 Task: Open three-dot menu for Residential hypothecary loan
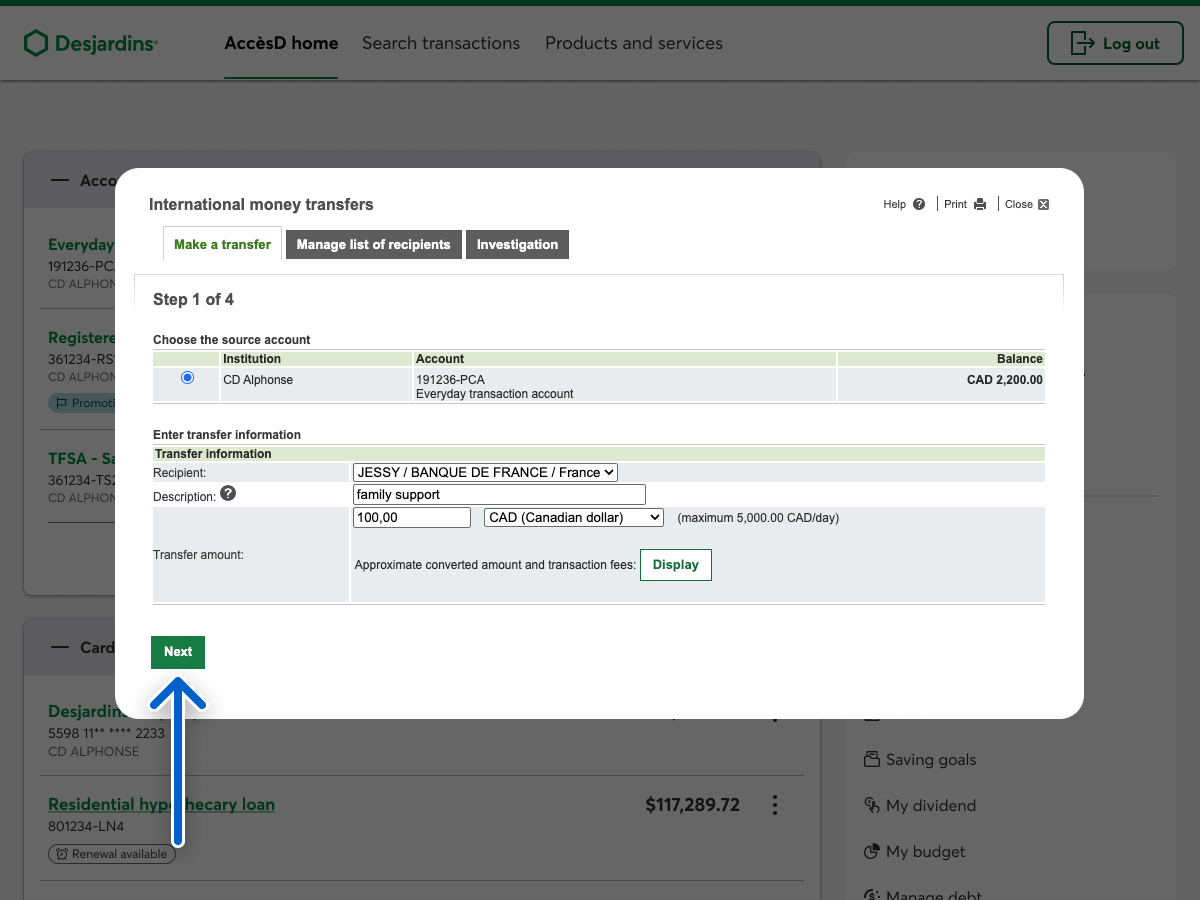(x=774, y=805)
